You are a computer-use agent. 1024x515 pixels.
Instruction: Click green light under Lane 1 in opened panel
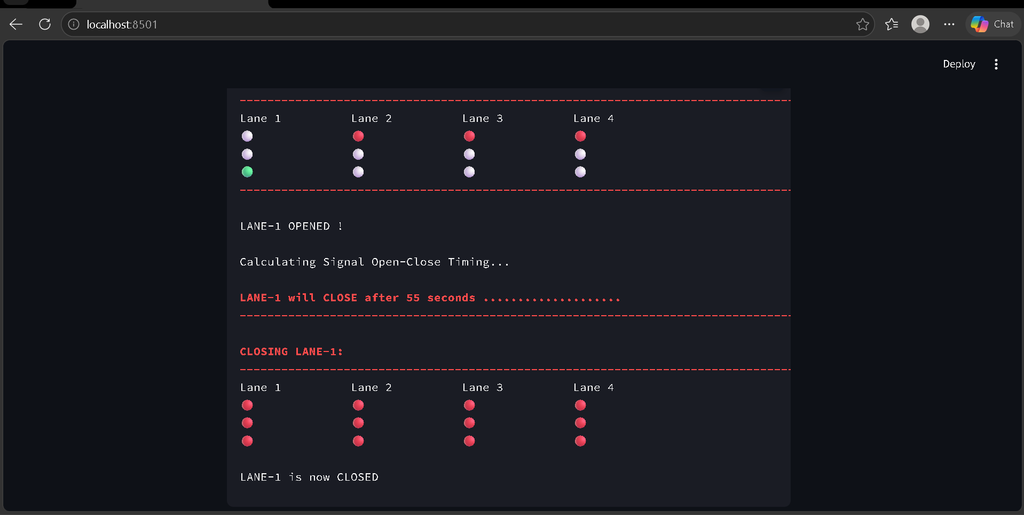tap(247, 172)
